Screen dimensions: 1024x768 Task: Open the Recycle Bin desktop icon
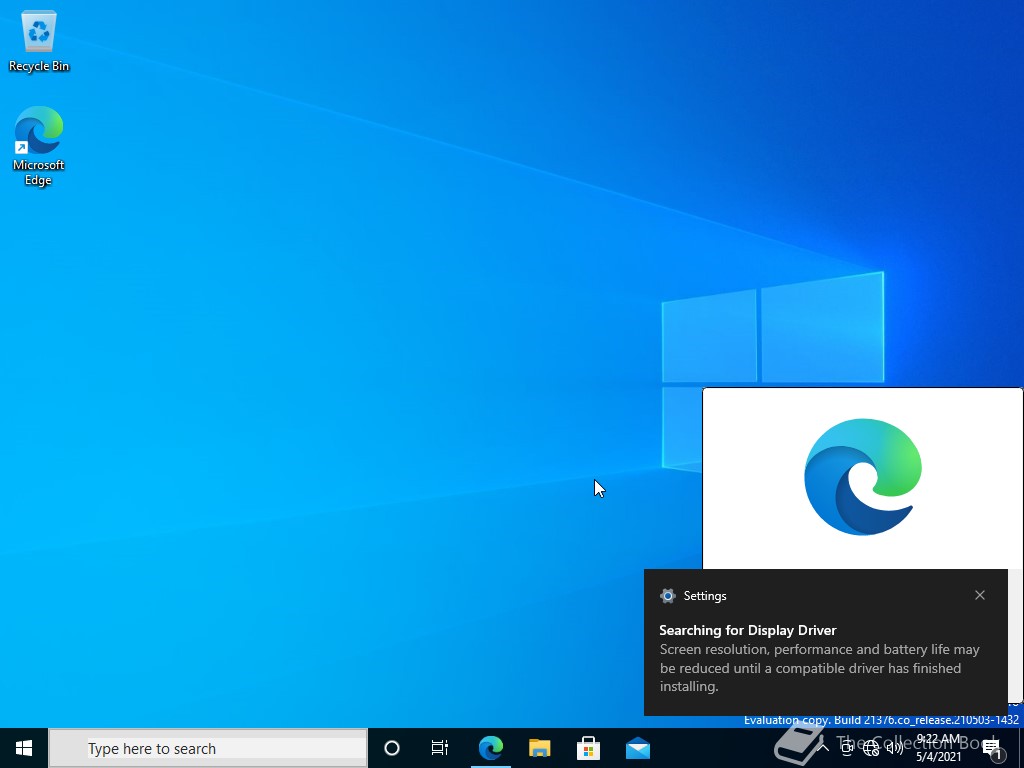point(39,42)
